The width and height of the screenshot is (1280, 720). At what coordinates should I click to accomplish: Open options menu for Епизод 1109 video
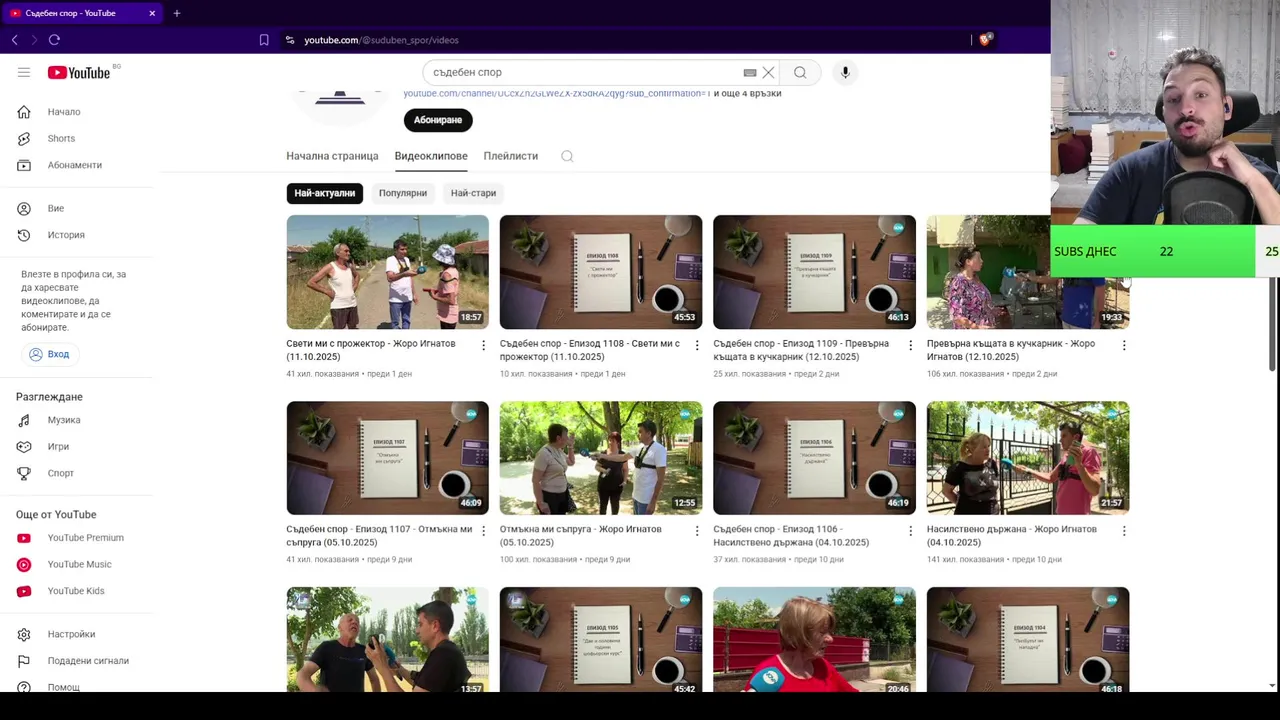[x=910, y=345]
